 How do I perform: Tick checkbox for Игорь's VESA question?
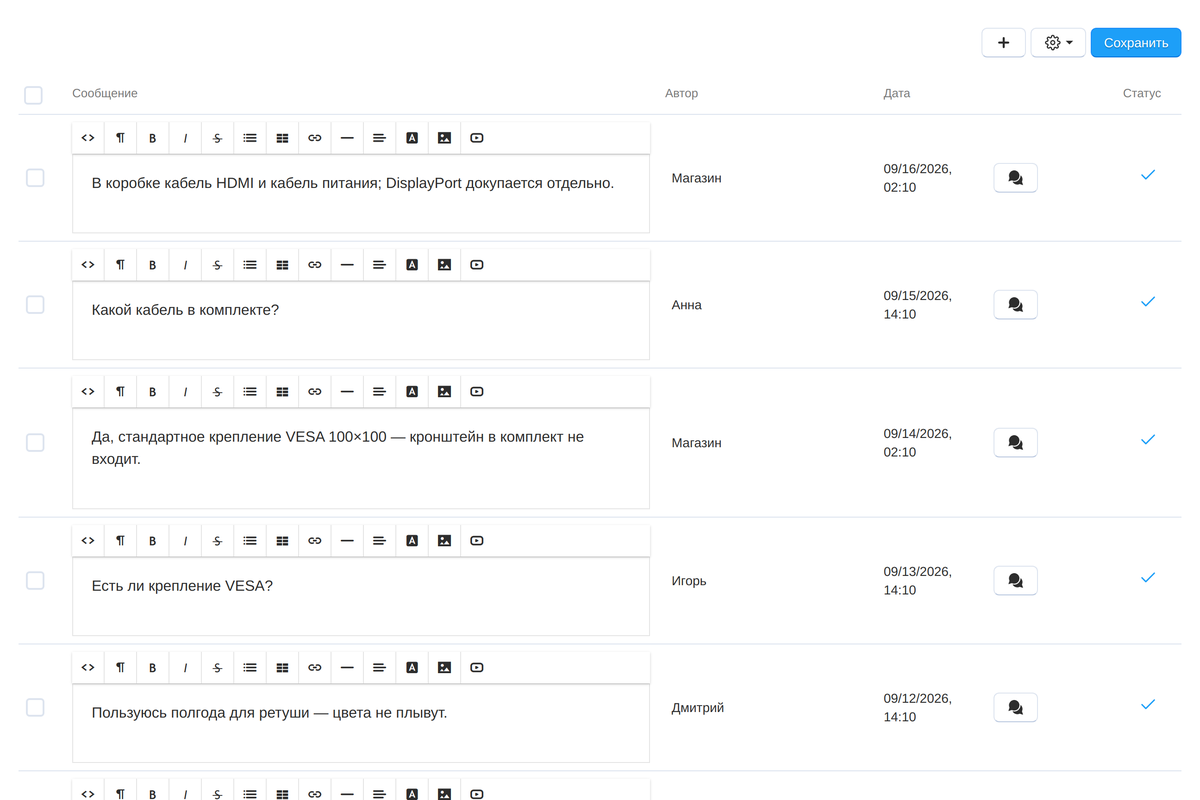point(35,581)
